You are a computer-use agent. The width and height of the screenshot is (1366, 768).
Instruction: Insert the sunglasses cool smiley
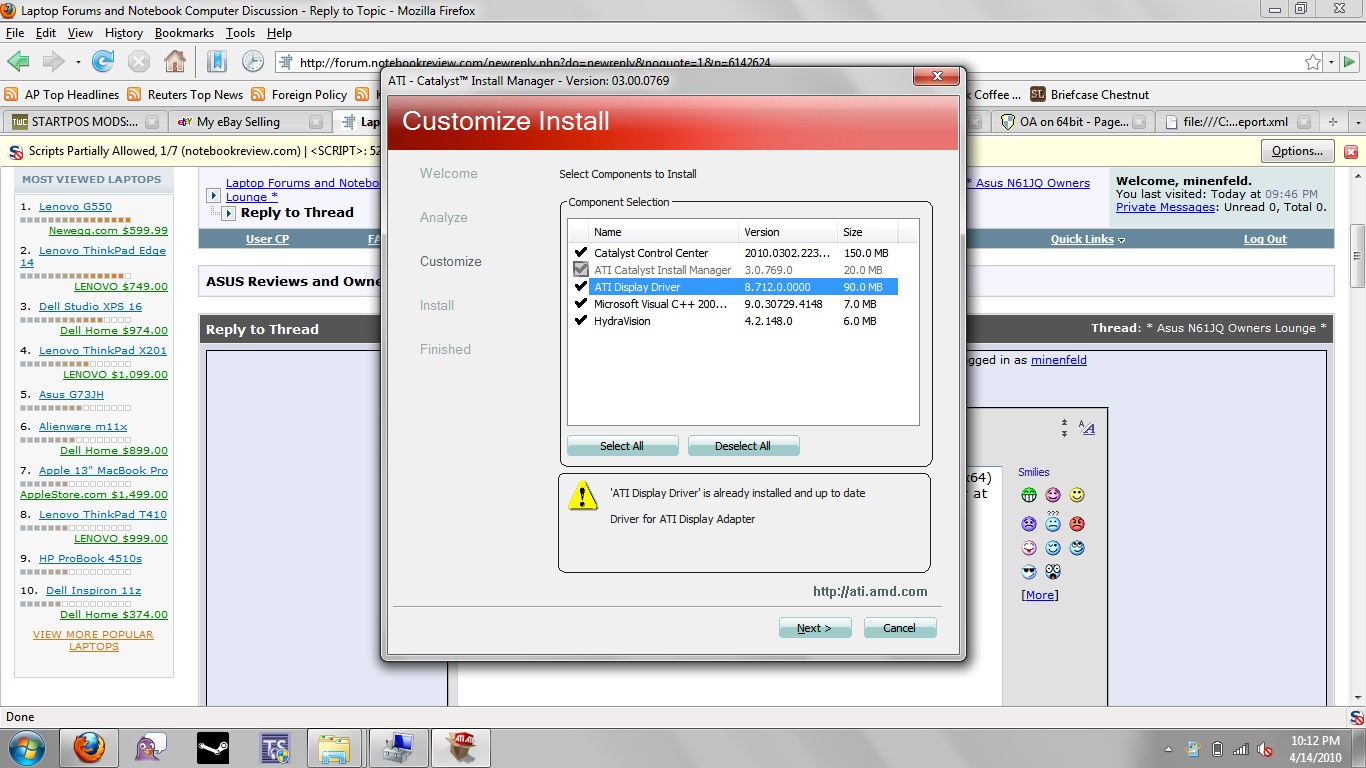pos(1029,572)
